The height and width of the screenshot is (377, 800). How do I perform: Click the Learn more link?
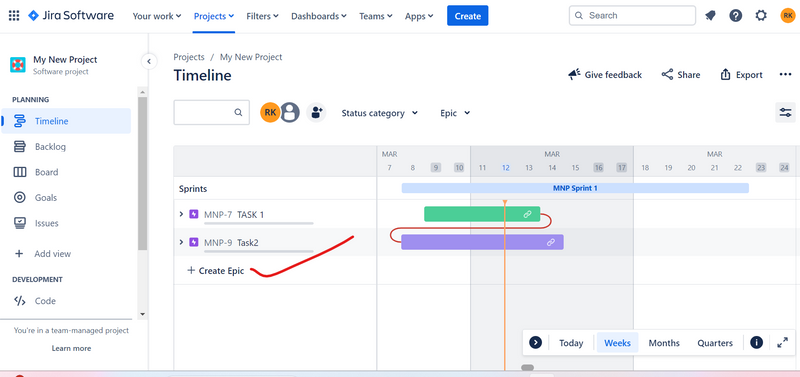click(x=71, y=348)
